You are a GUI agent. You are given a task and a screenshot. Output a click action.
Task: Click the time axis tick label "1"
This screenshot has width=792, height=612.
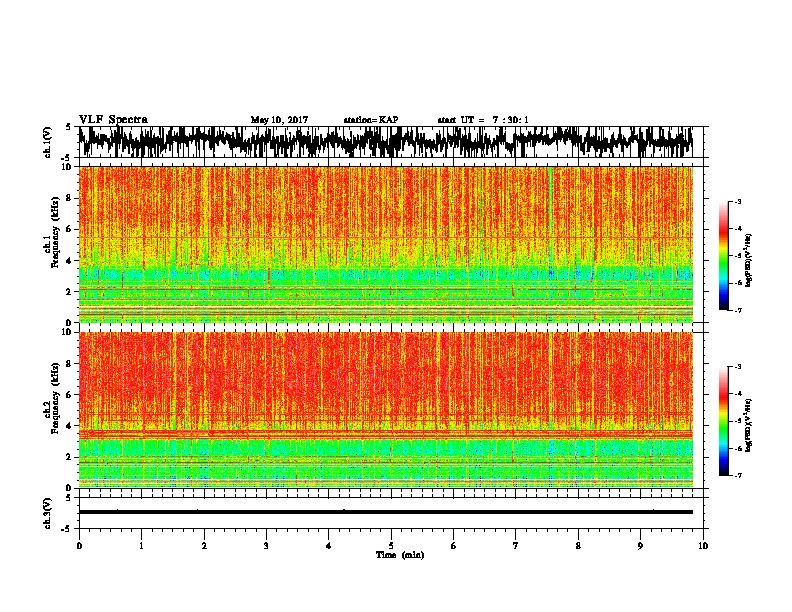point(141,546)
